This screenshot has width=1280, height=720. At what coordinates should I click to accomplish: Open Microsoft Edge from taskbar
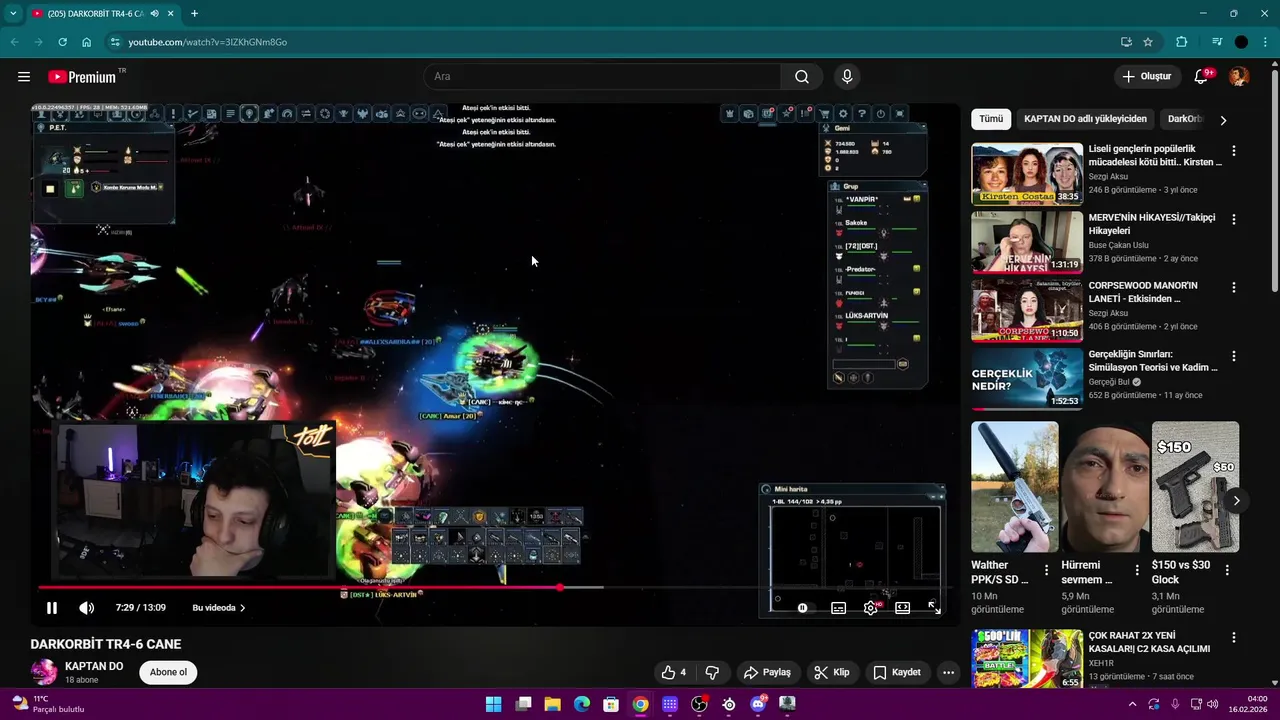tap(582, 704)
